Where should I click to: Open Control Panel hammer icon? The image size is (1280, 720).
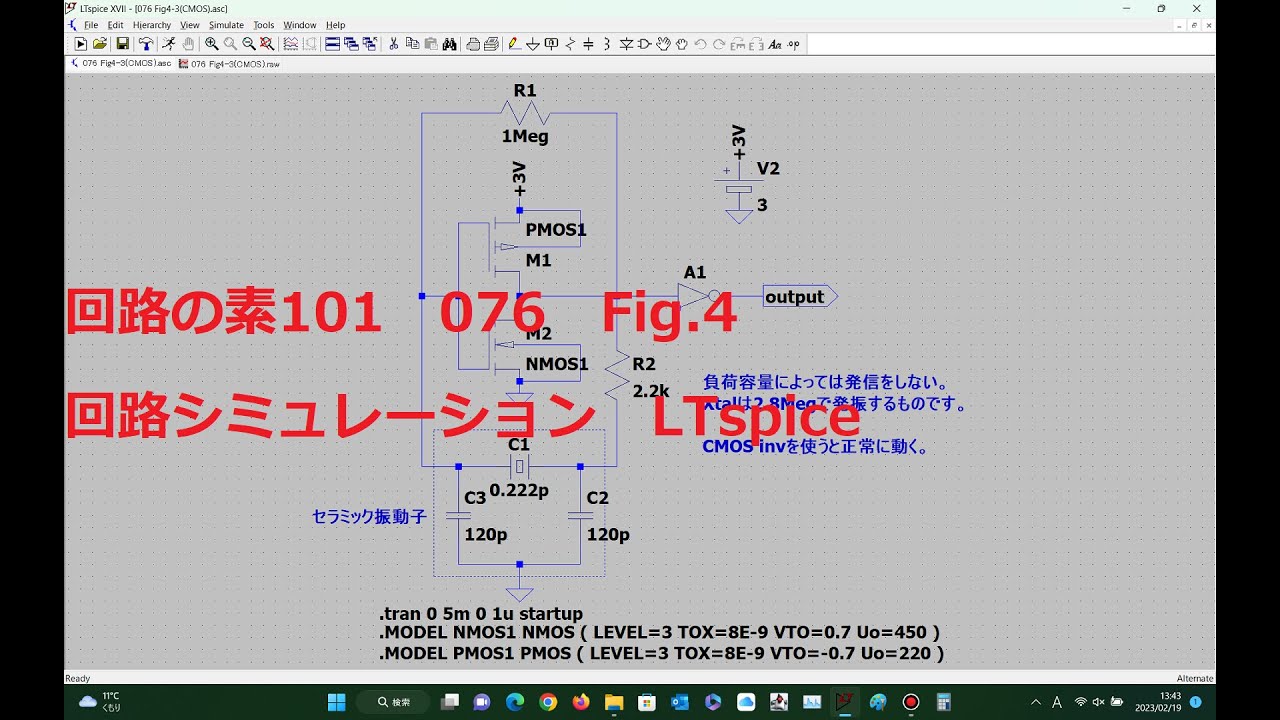tap(146, 44)
